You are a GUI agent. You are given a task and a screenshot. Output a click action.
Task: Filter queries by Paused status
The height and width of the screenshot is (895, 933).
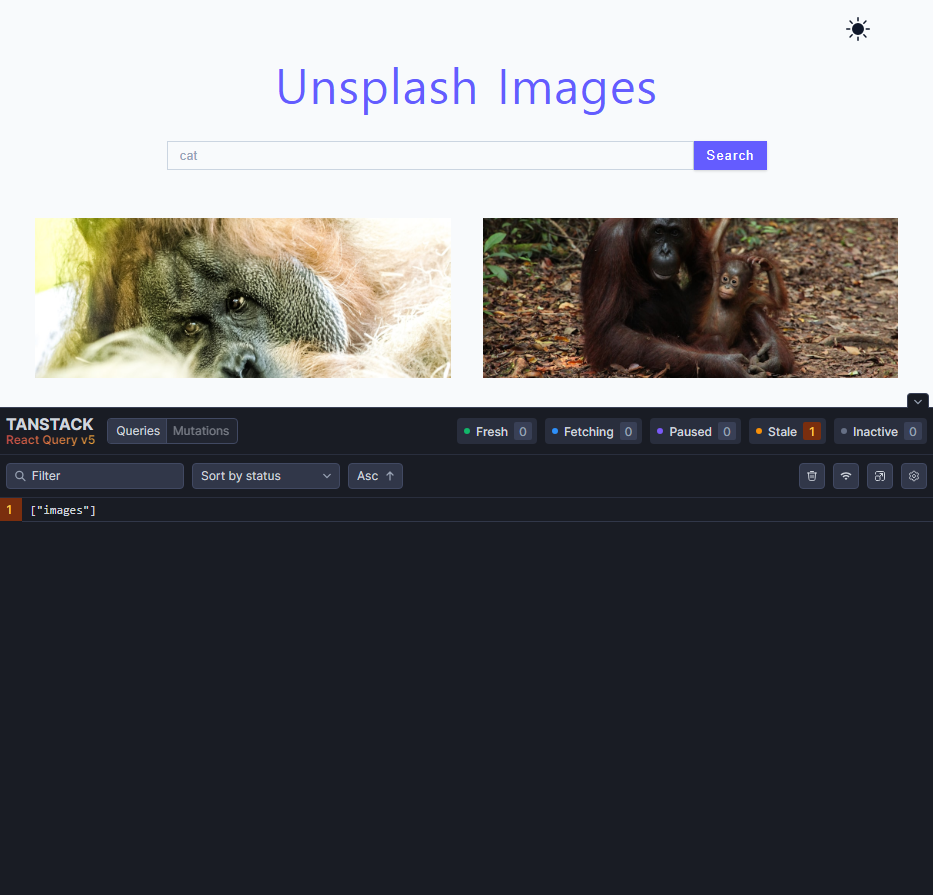tap(695, 431)
